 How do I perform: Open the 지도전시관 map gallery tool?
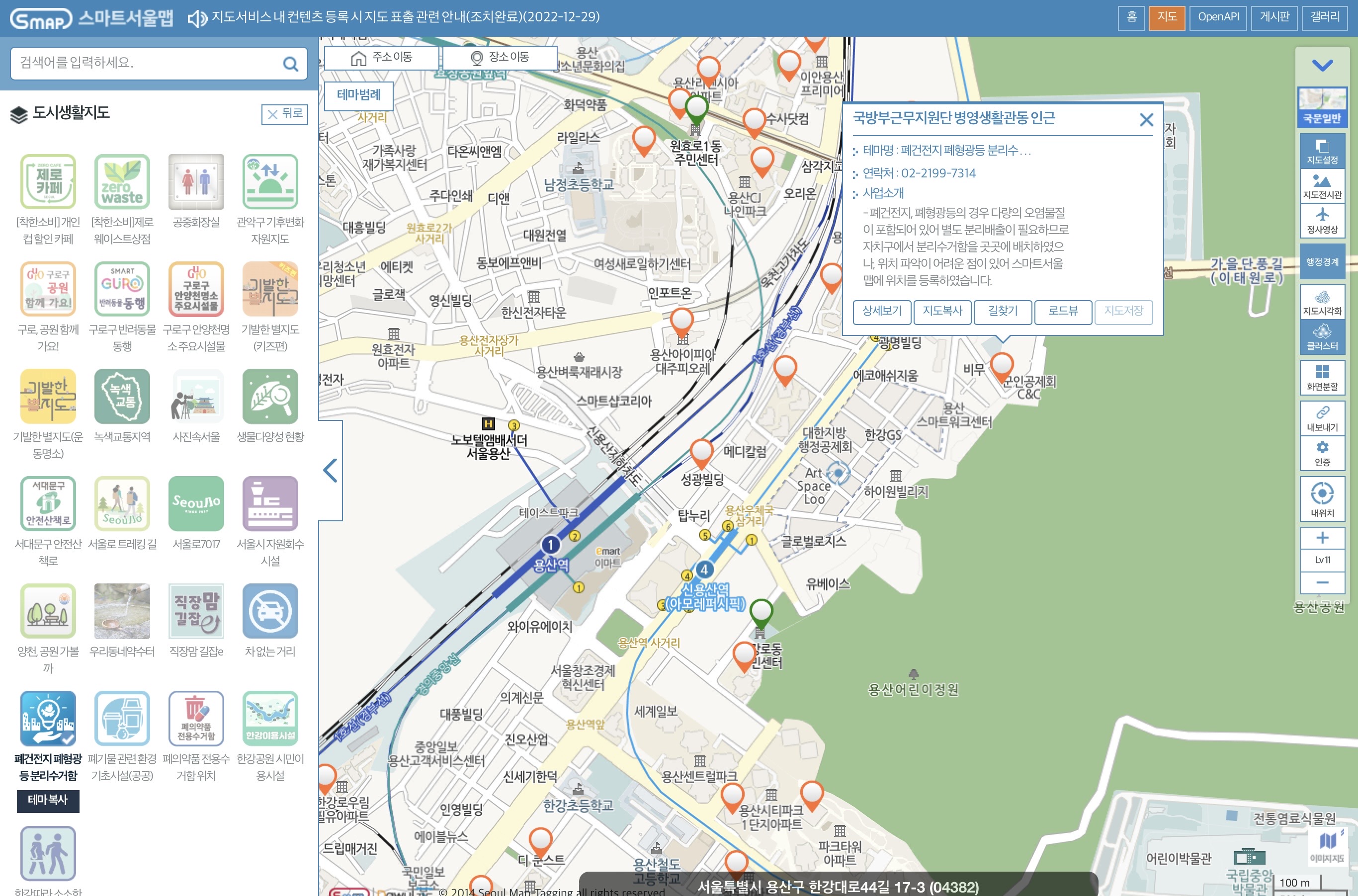1322,186
